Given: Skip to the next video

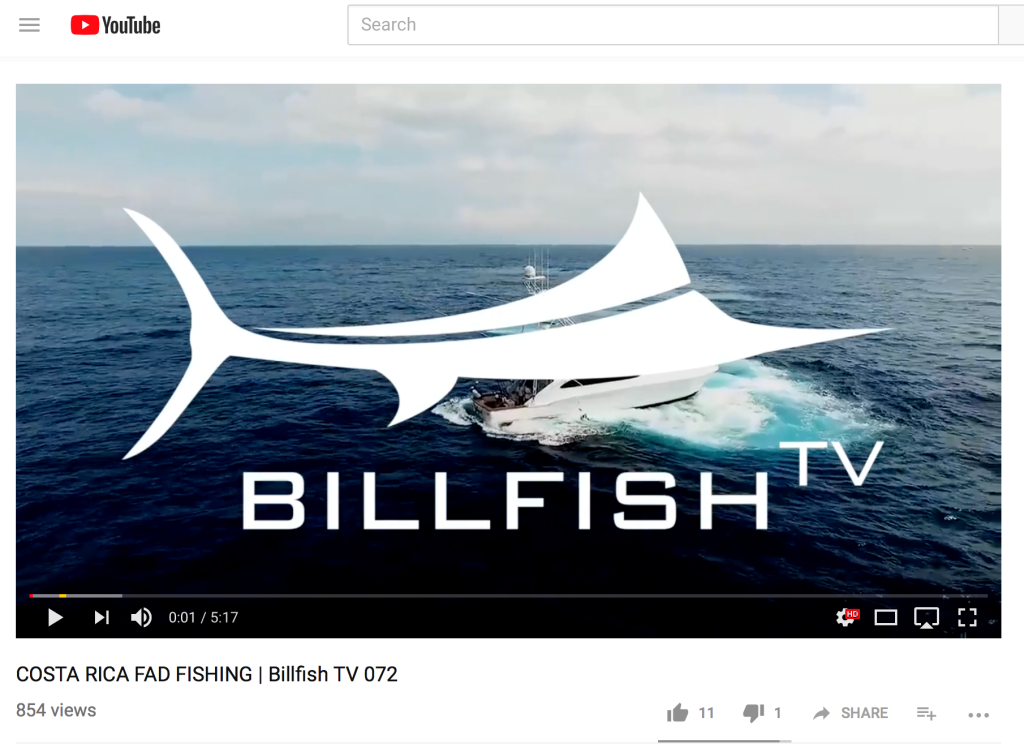Looking at the screenshot, I should pyautogui.click(x=101, y=617).
